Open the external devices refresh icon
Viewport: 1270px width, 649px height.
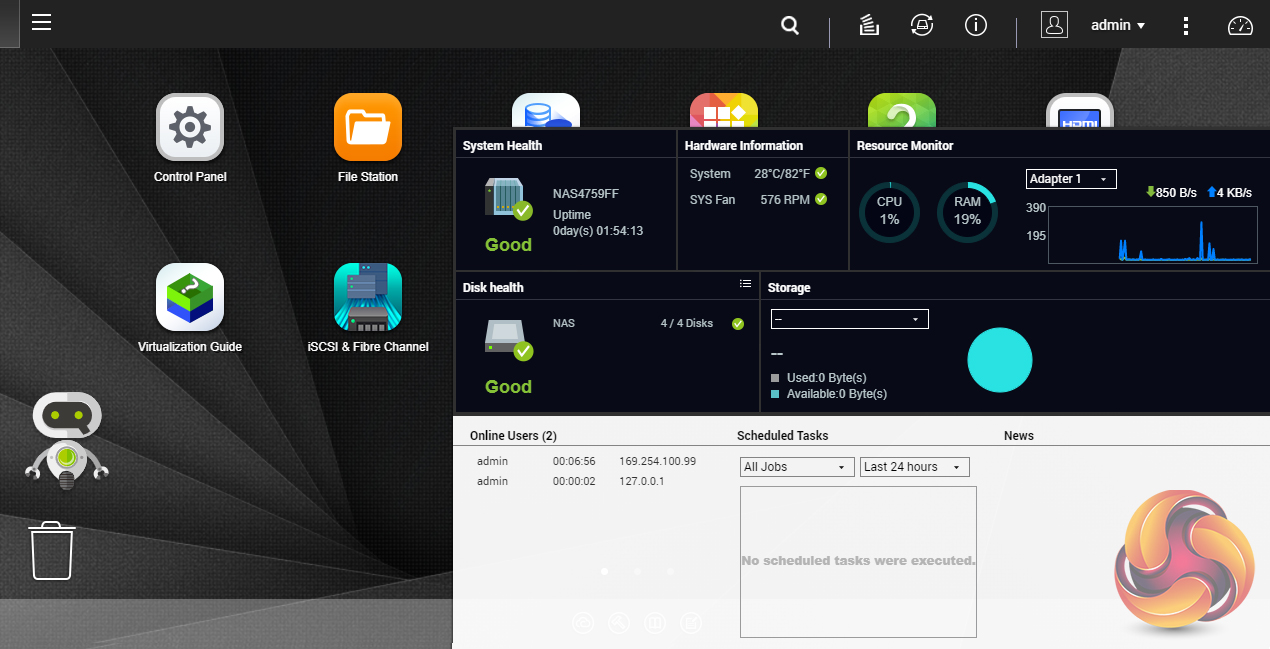pyautogui.click(x=921, y=26)
